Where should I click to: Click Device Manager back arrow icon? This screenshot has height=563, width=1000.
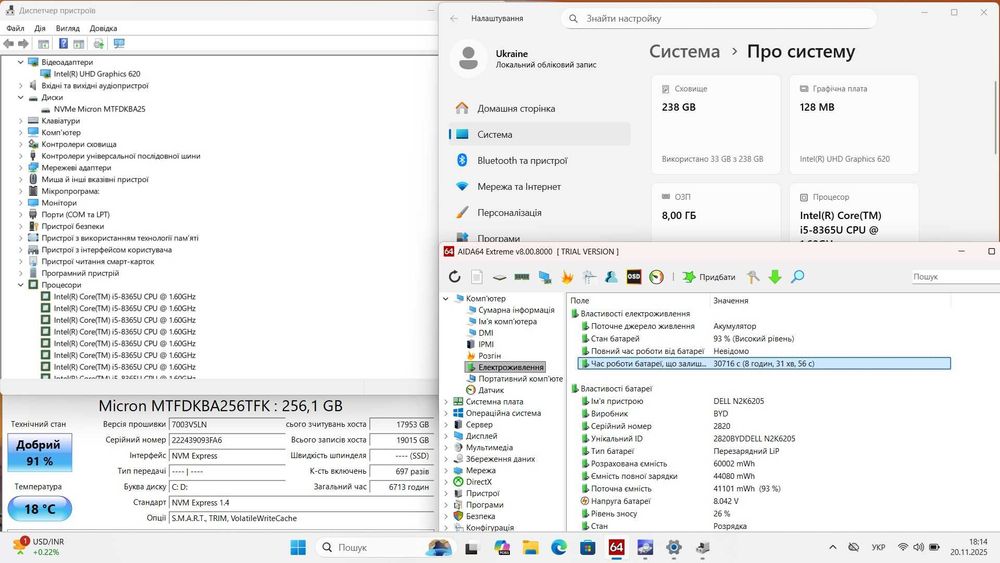click(8, 43)
